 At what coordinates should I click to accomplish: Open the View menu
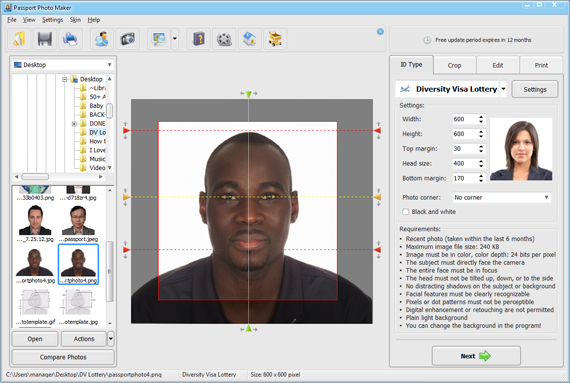29,20
